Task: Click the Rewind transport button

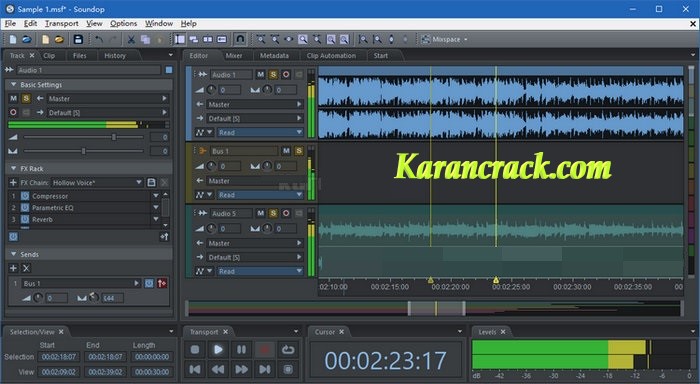Action: [x=218, y=369]
